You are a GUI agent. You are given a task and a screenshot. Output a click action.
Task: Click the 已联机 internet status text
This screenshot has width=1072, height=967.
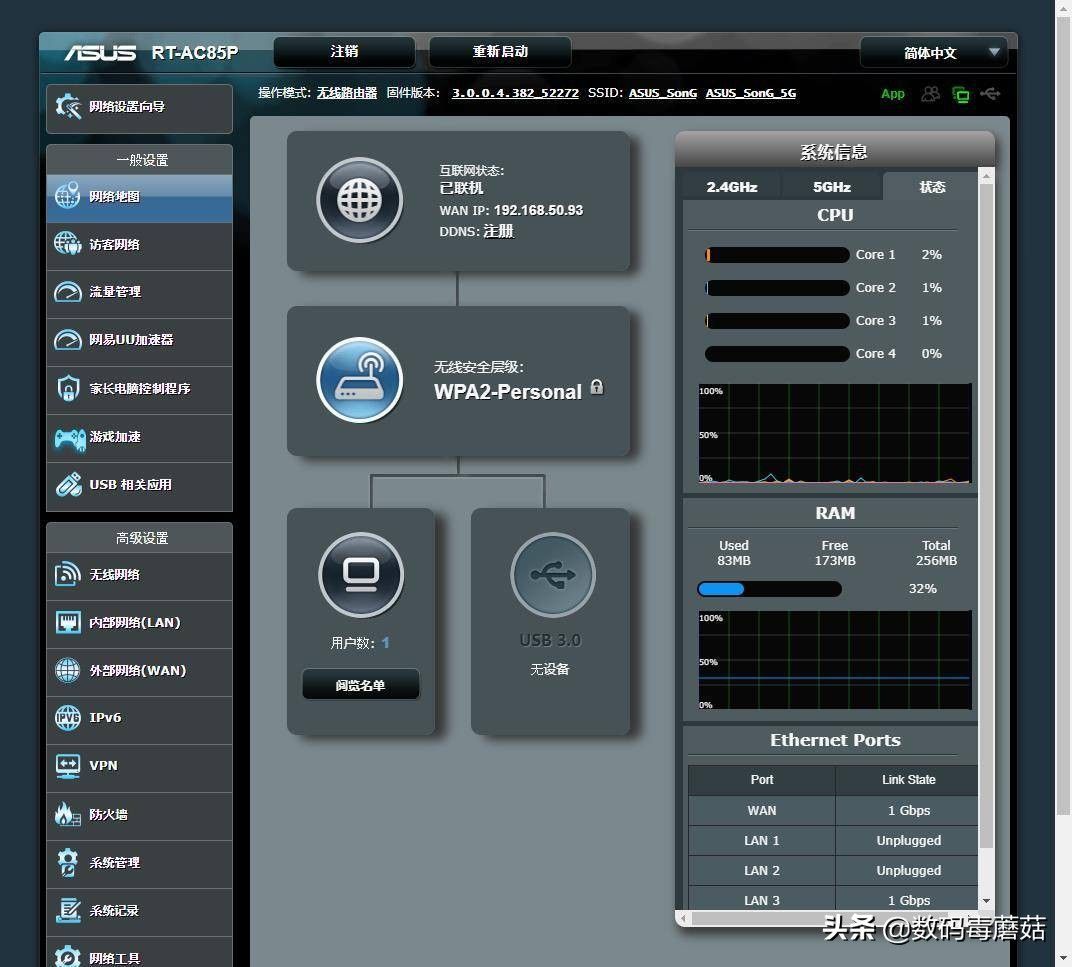tap(461, 188)
